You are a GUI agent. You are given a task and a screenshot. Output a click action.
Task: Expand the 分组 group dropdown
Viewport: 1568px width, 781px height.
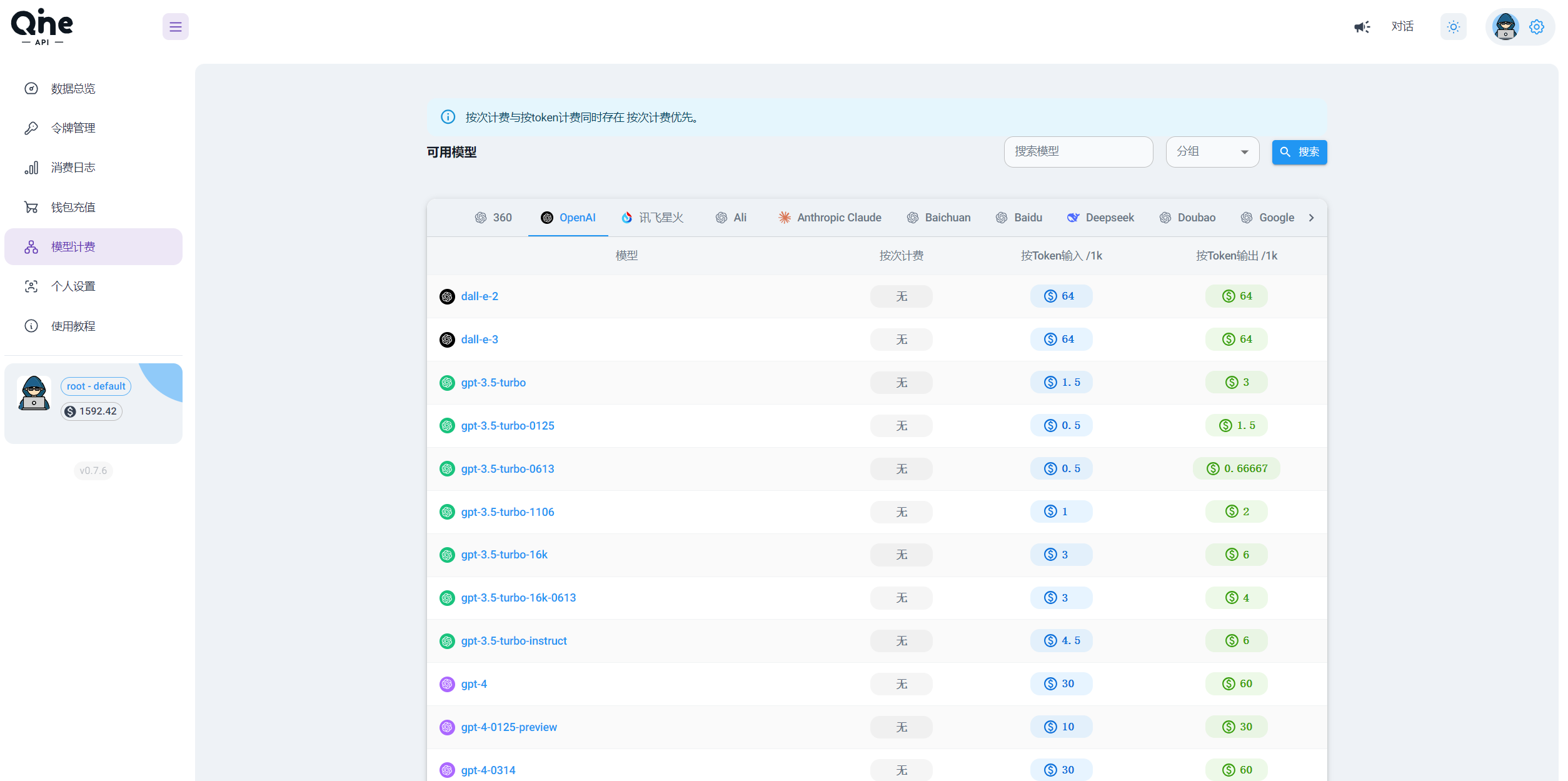tap(1212, 152)
